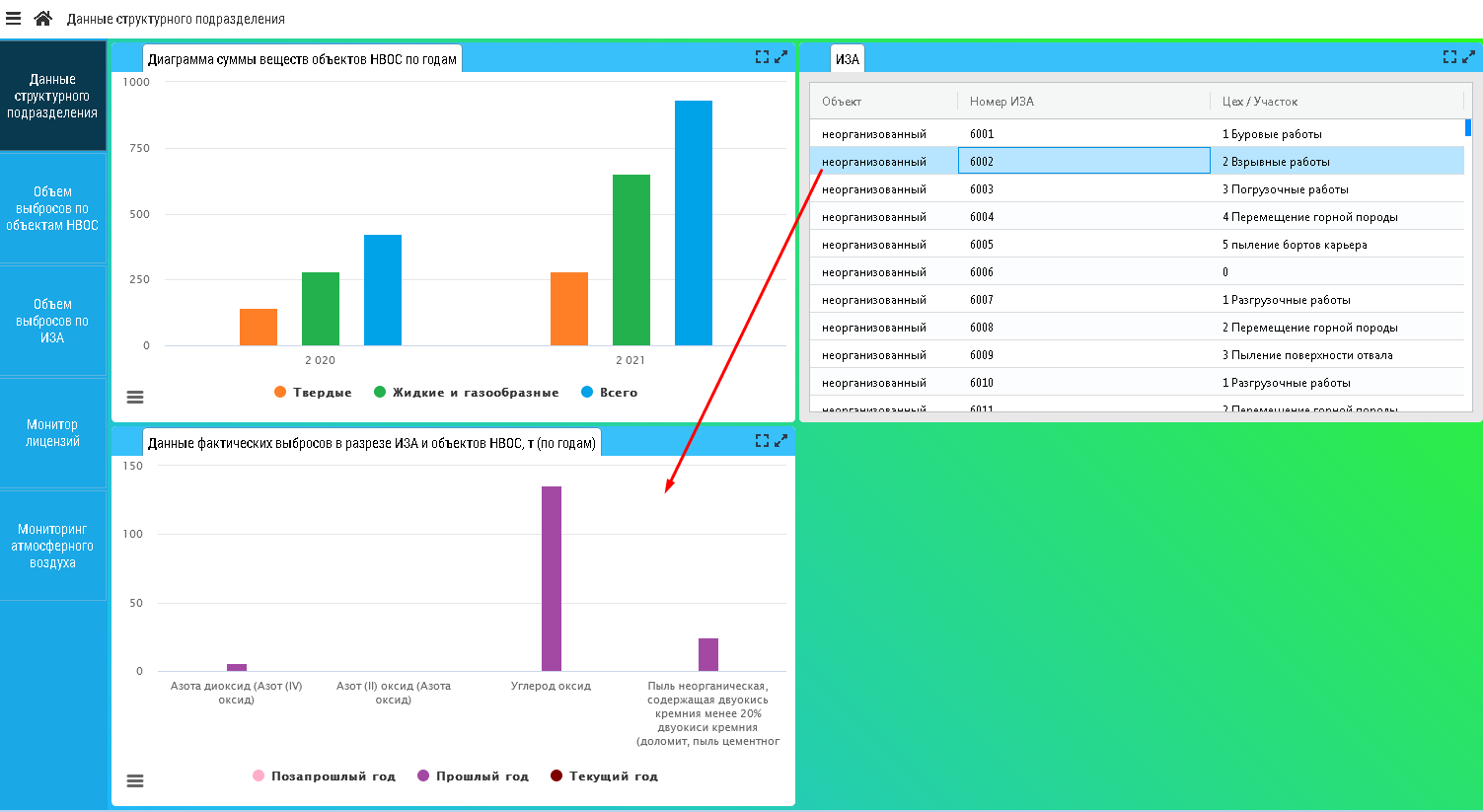Fullscreen the ИЗА table panel
The height and width of the screenshot is (812, 1483).
click(1449, 57)
